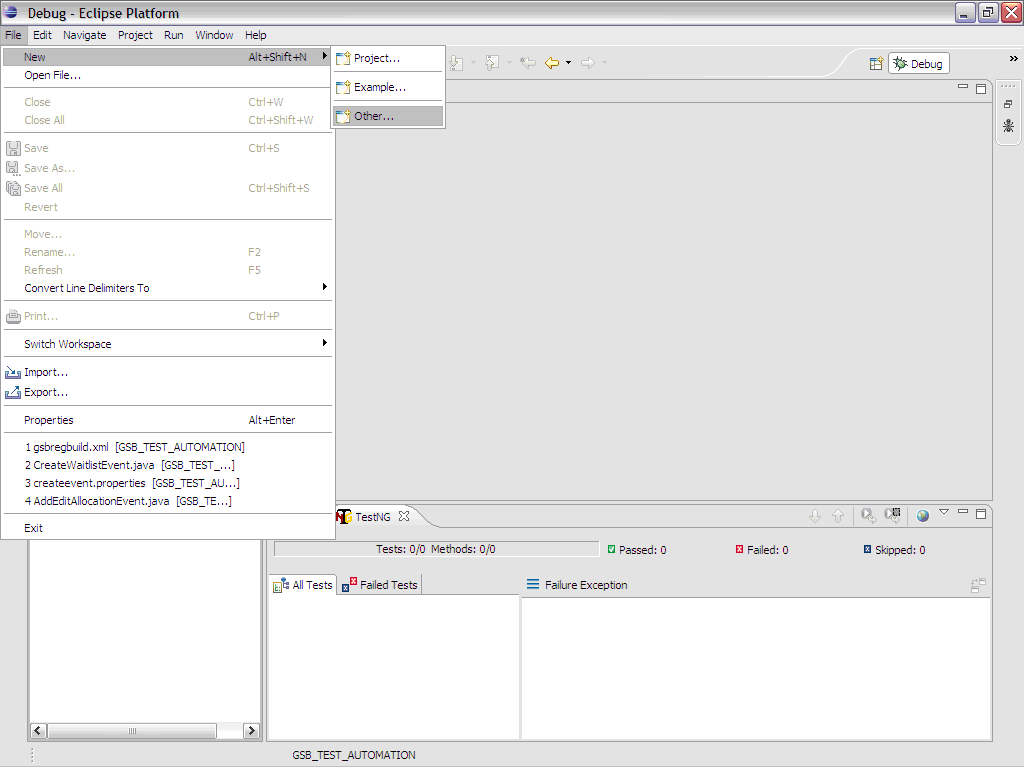Click the right arrow of horizontal scrollbar
The height and width of the screenshot is (768, 1024).
coord(251,731)
